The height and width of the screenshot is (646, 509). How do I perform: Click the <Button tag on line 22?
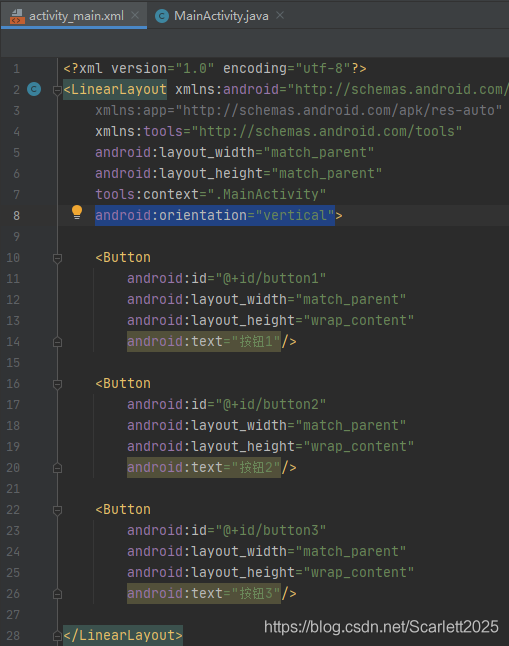123,510
